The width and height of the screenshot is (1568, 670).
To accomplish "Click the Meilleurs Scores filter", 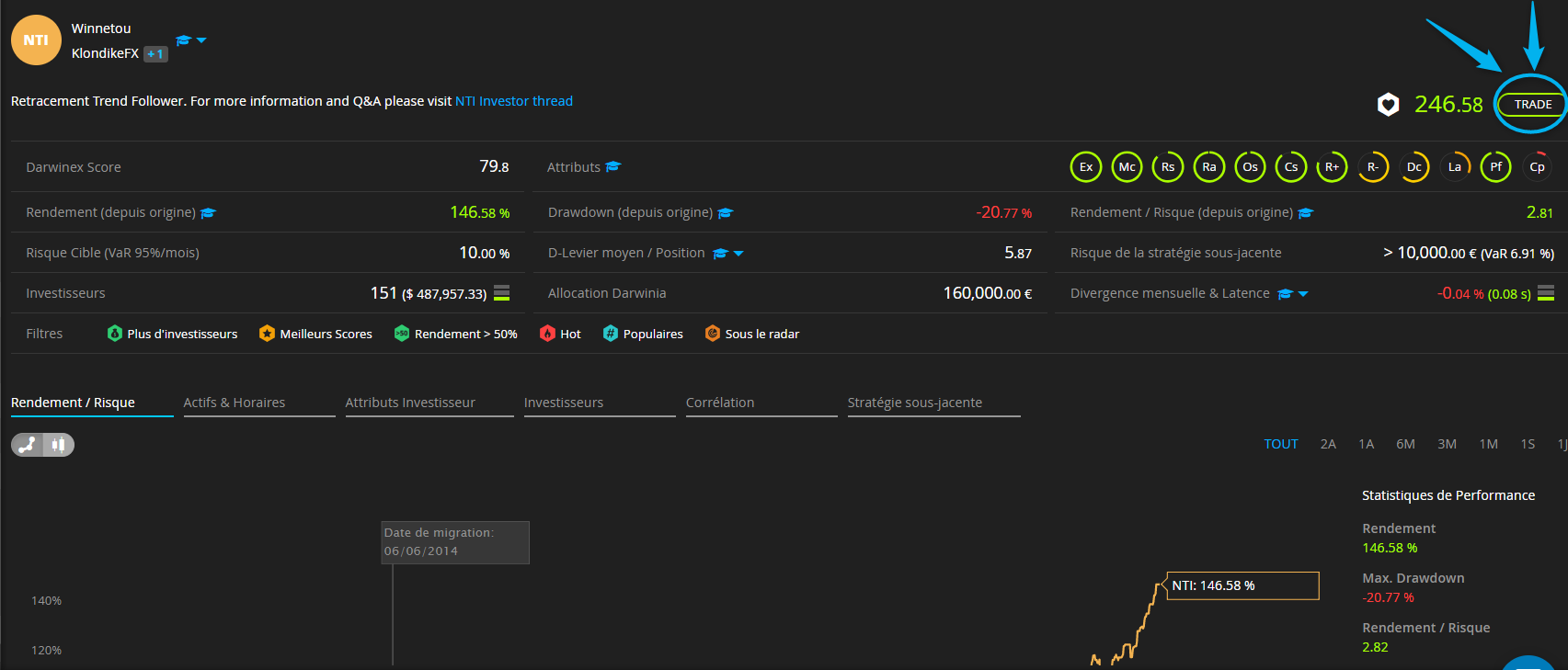I will point(315,334).
